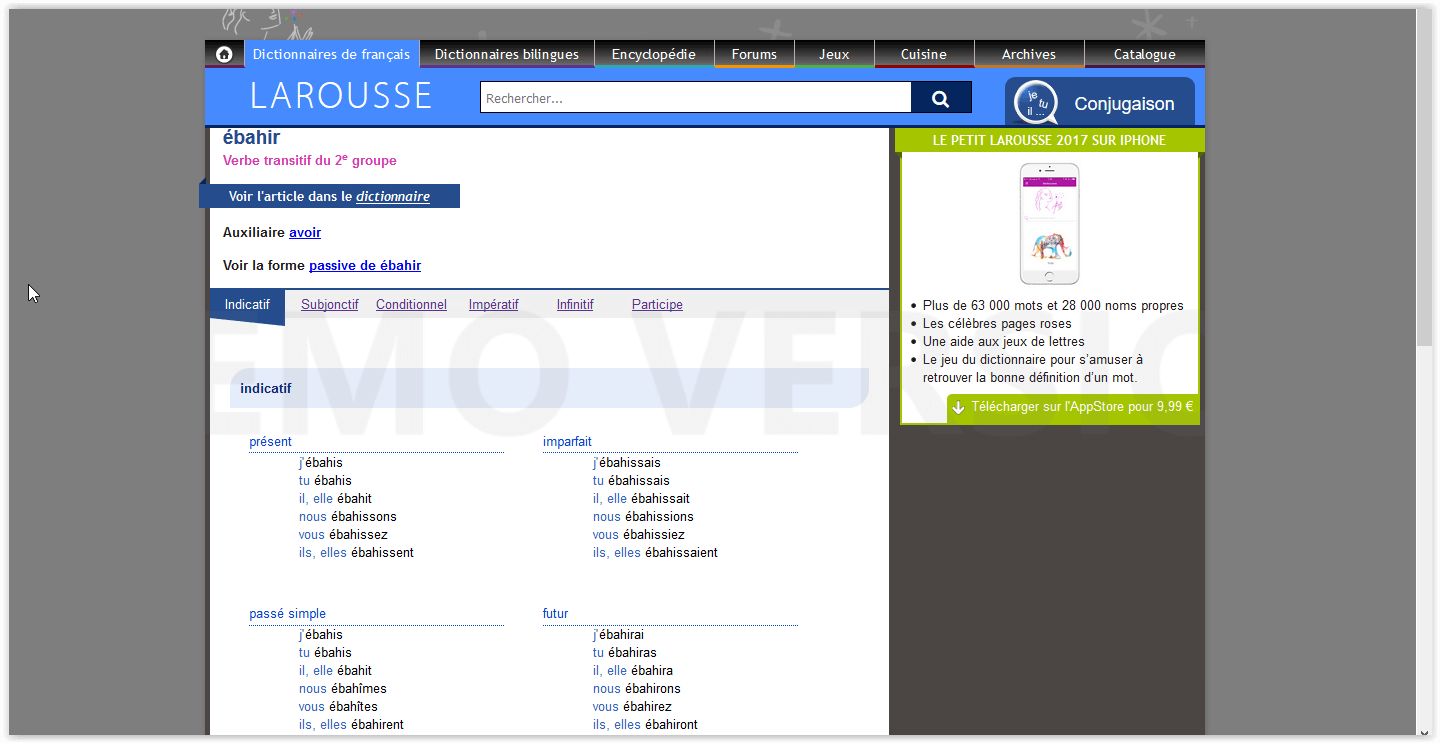Click the download arrow on AppStore button
The image size is (1440, 743).
pyautogui.click(x=958, y=408)
